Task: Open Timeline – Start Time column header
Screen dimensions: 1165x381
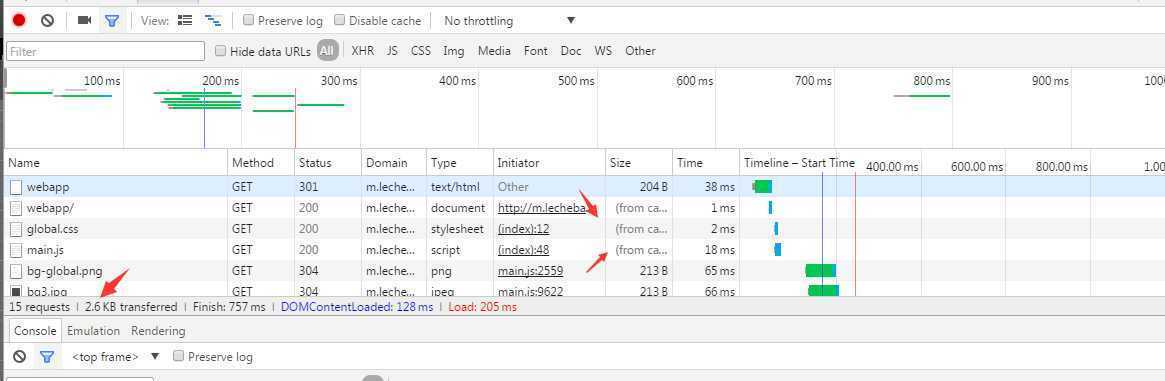Action: click(x=799, y=163)
